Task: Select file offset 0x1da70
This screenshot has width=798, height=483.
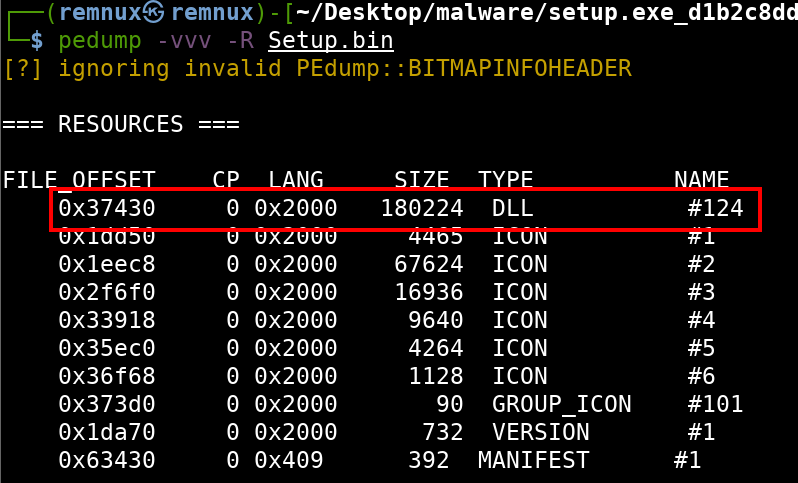Action: [x=107, y=432]
